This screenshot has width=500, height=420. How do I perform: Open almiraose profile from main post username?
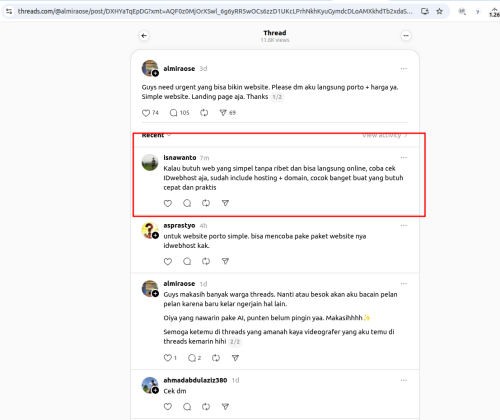[x=179, y=69]
